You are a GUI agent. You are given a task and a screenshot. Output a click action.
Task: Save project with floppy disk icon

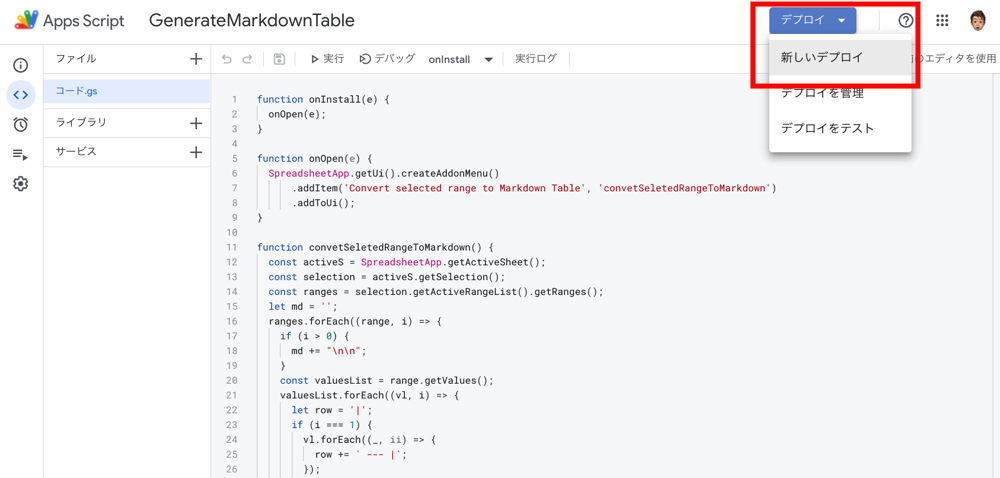(279, 59)
